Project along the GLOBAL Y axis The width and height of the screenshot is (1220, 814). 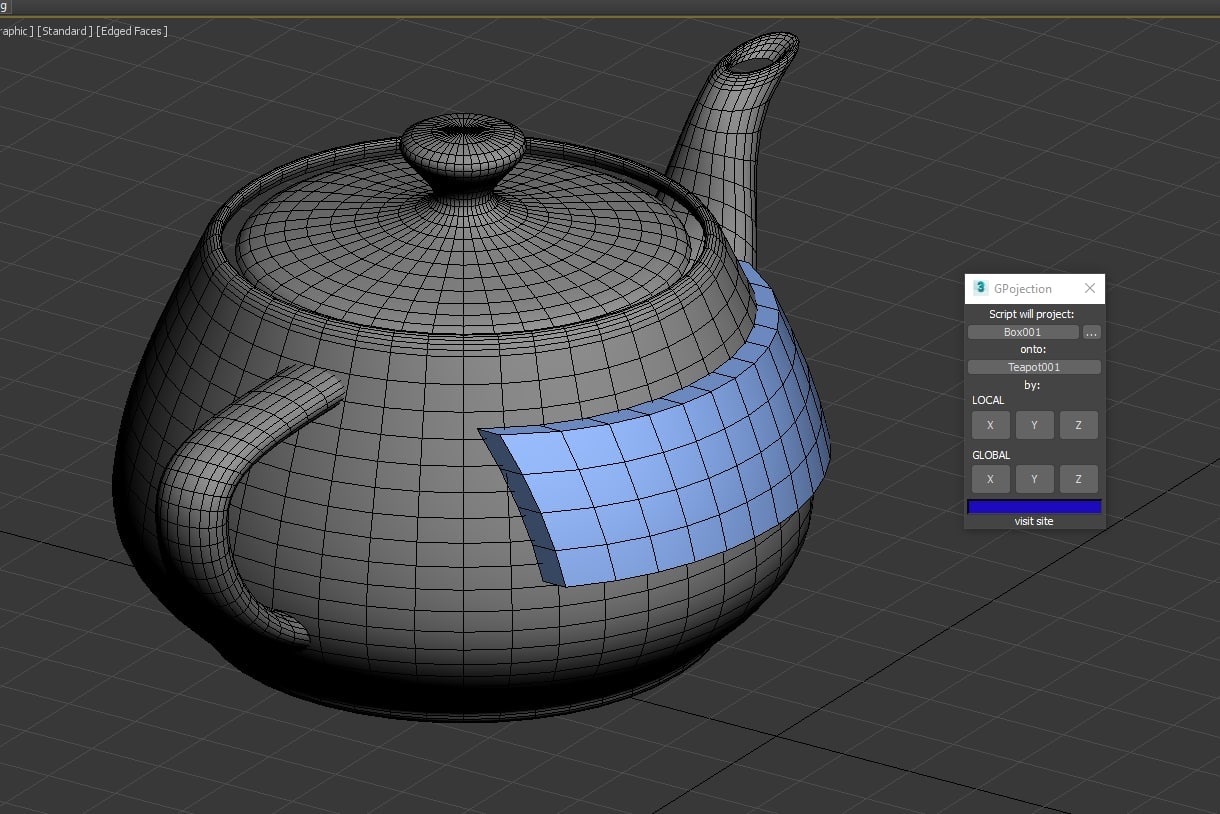click(x=1034, y=479)
